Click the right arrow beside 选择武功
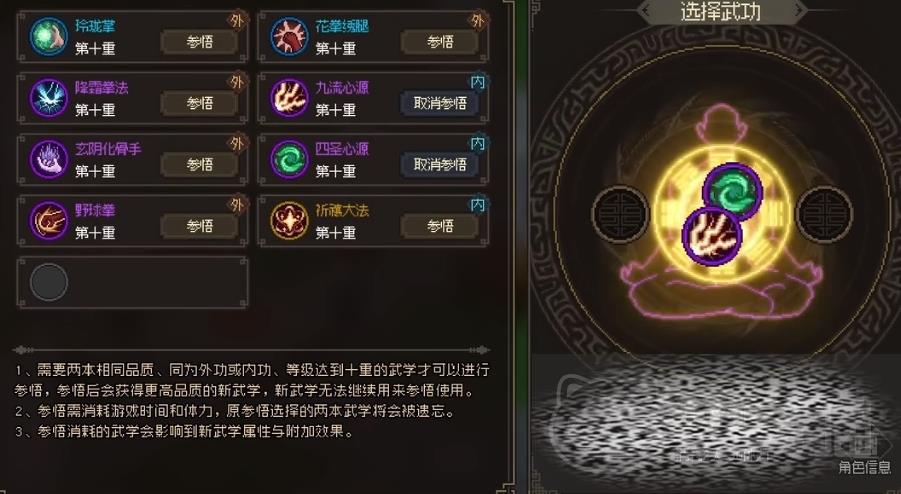This screenshot has width=901, height=494. click(799, 10)
